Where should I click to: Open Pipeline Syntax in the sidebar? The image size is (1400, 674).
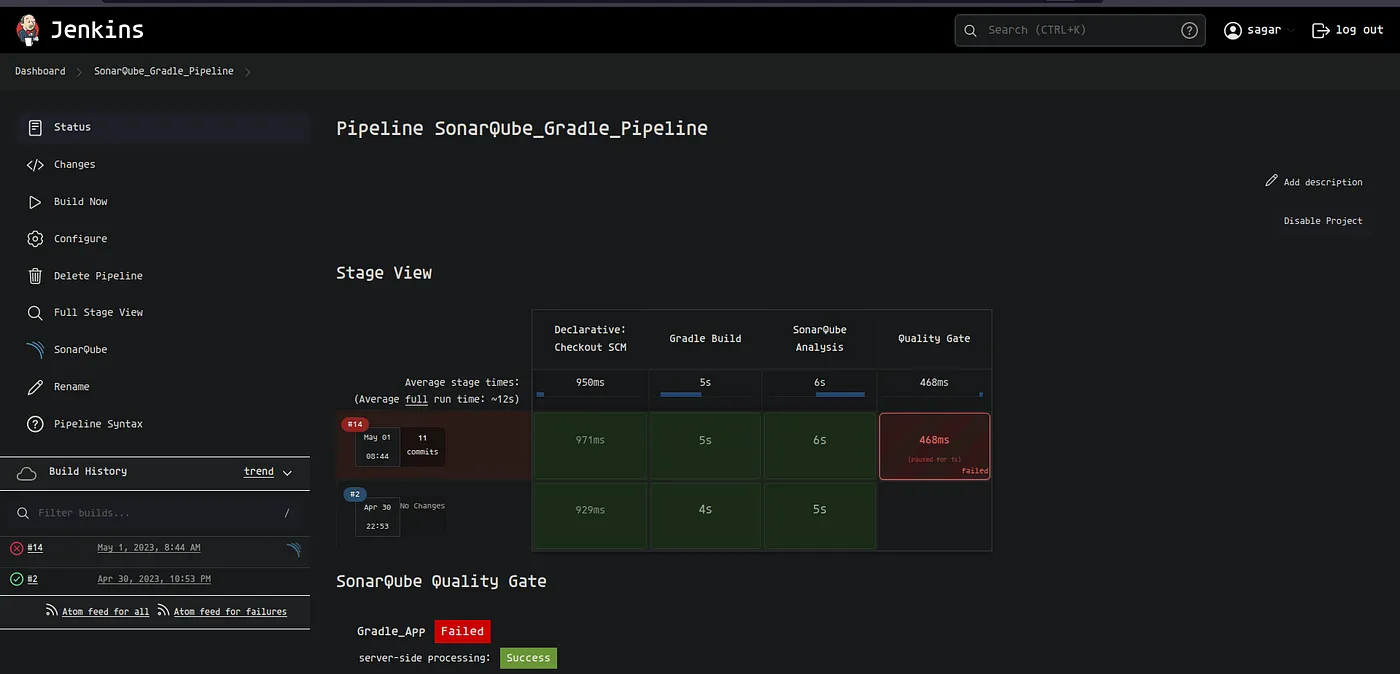pyautogui.click(x=163, y=423)
